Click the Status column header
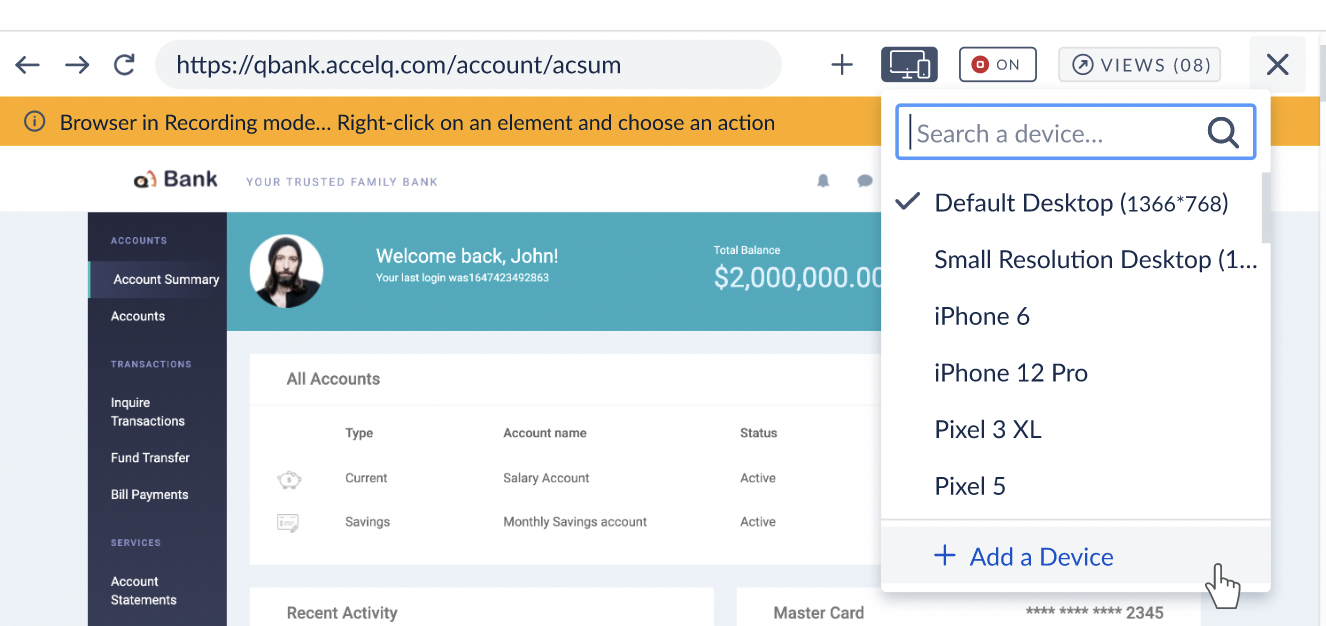Image resolution: width=1326 pixels, height=626 pixels. point(758,433)
